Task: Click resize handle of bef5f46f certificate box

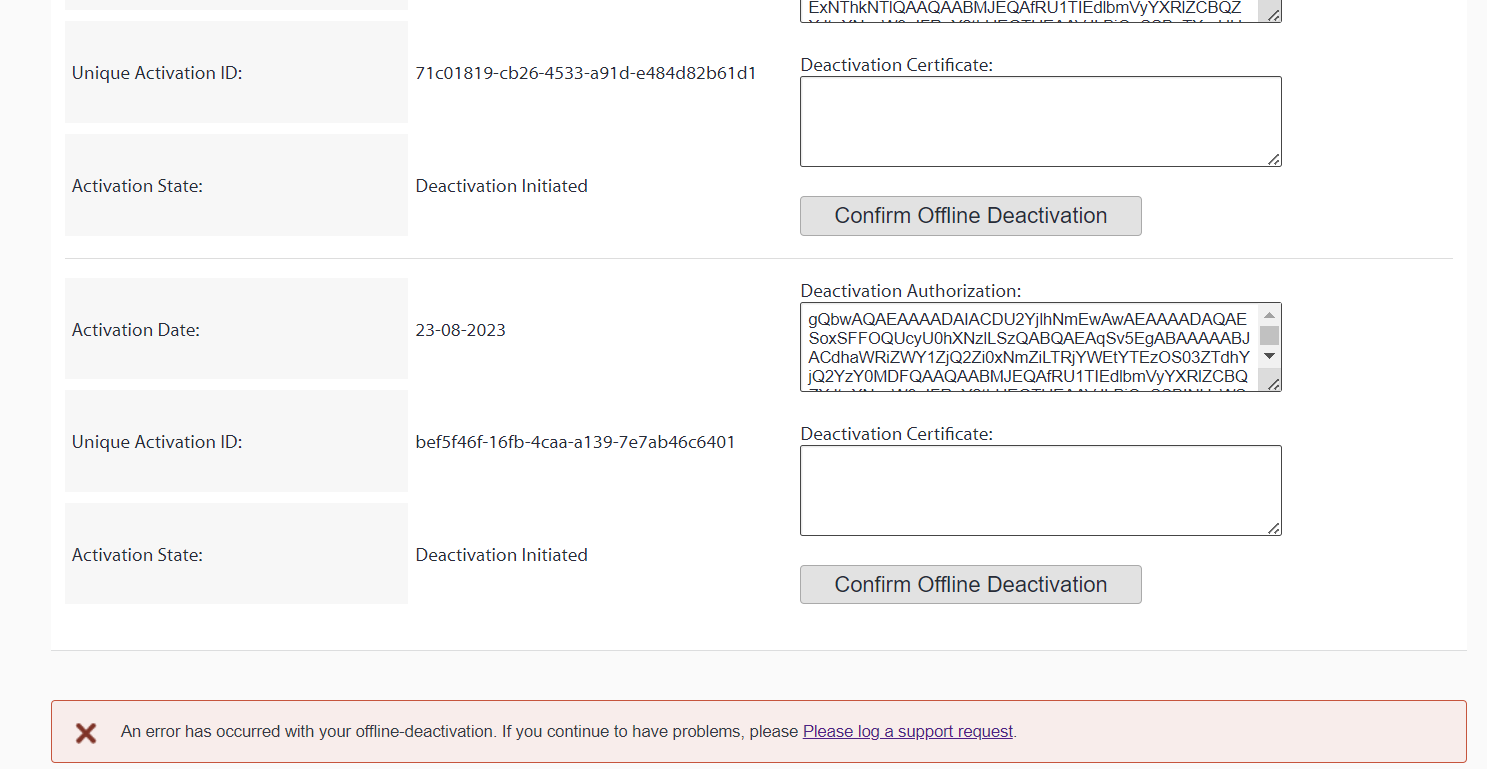Action: (1273, 527)
